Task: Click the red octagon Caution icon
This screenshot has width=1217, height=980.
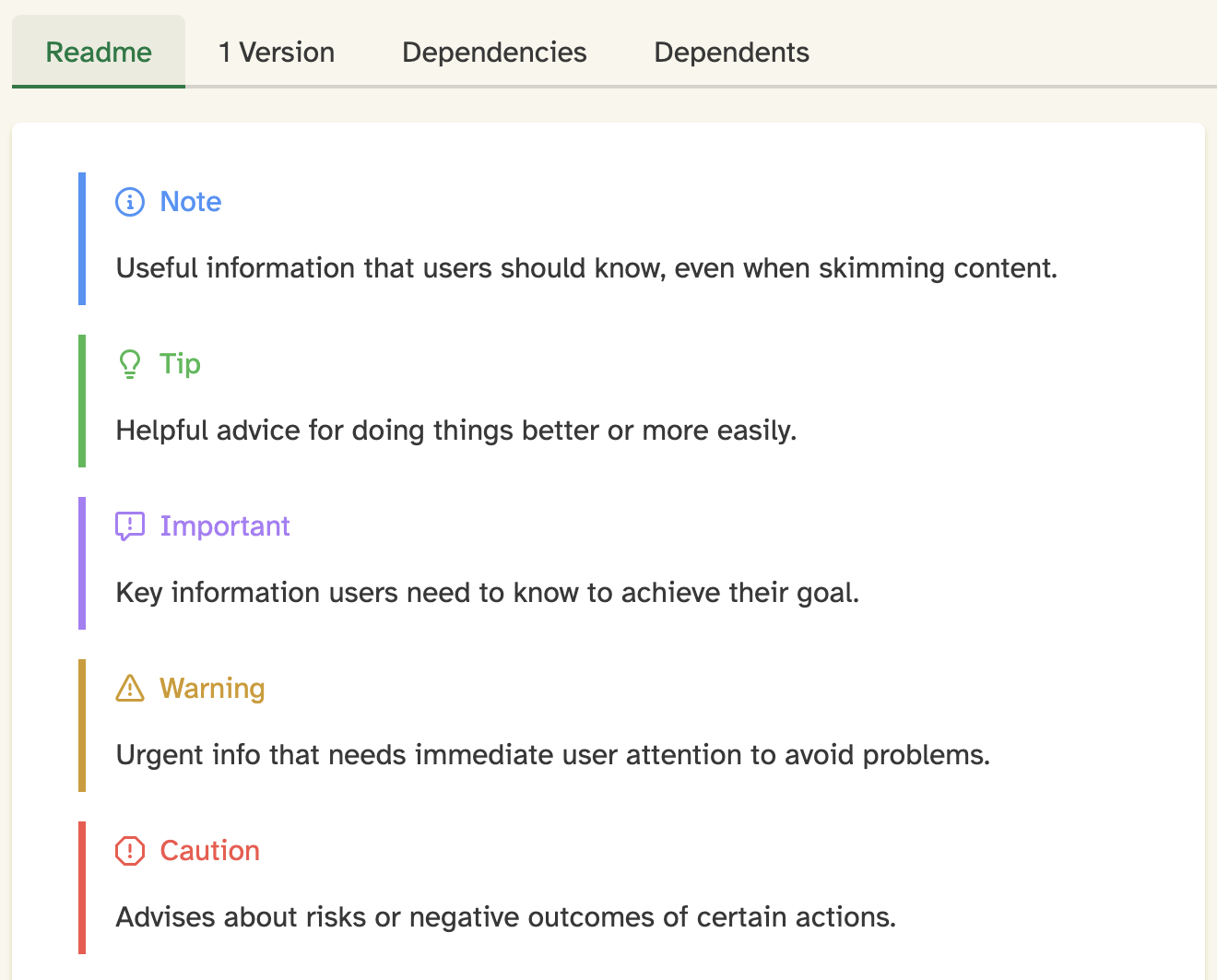Action: coord(130,851)
